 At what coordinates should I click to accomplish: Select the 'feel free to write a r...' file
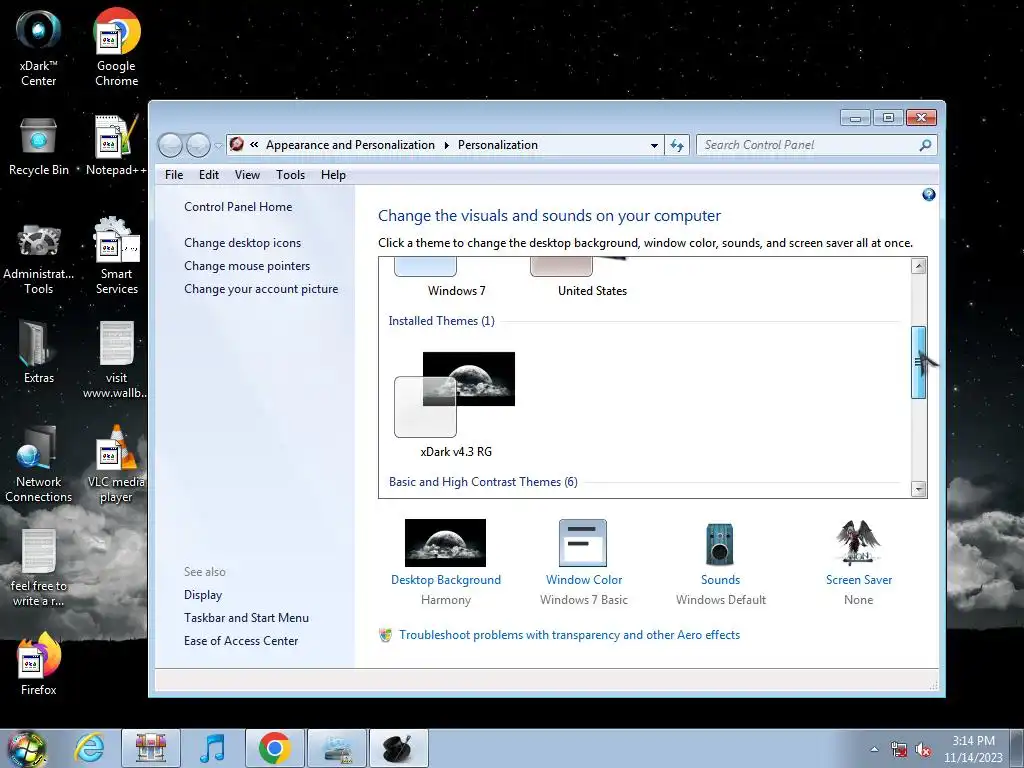point(39,567)
